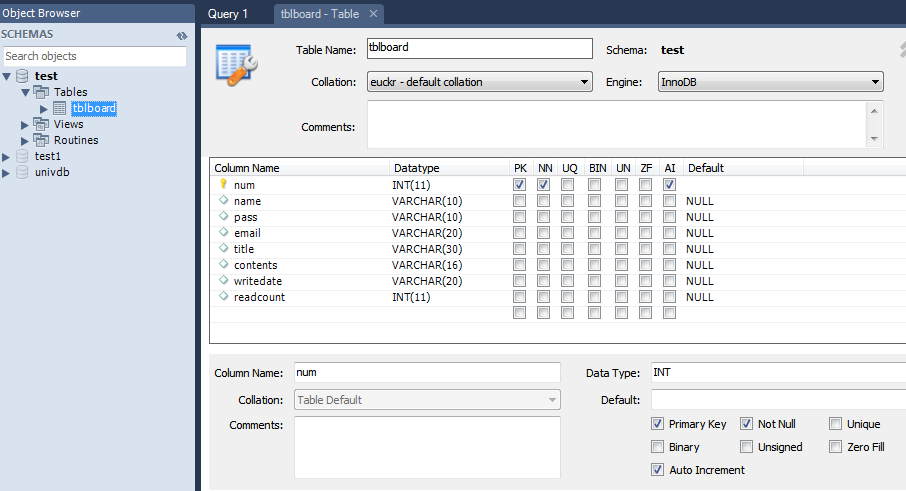Toggle the Not Null checkbox
The height and width of the screenshot is (491, 906).
click(747, 424)
